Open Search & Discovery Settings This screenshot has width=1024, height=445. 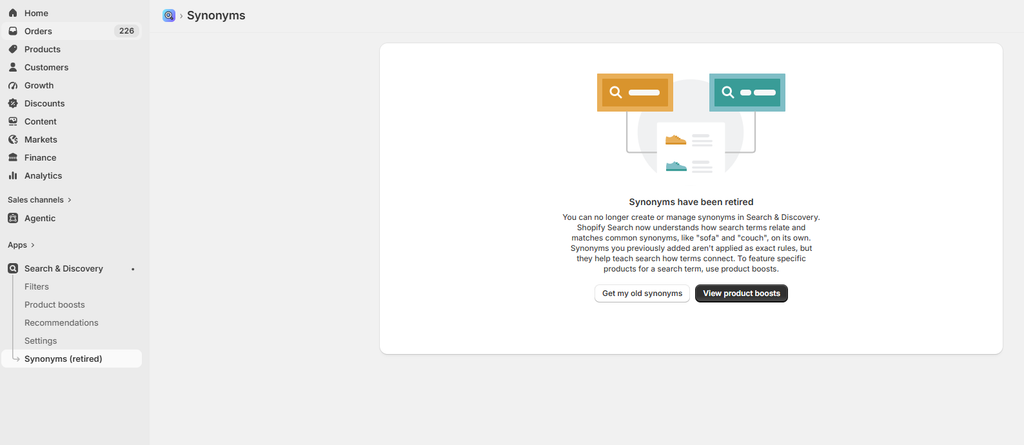(40, 341)
